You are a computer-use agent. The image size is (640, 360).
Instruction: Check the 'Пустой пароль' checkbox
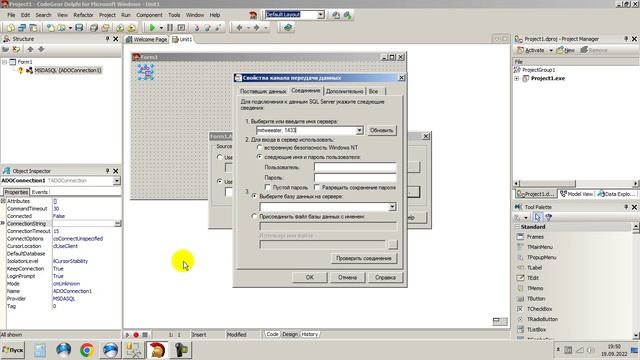(268, 187)
